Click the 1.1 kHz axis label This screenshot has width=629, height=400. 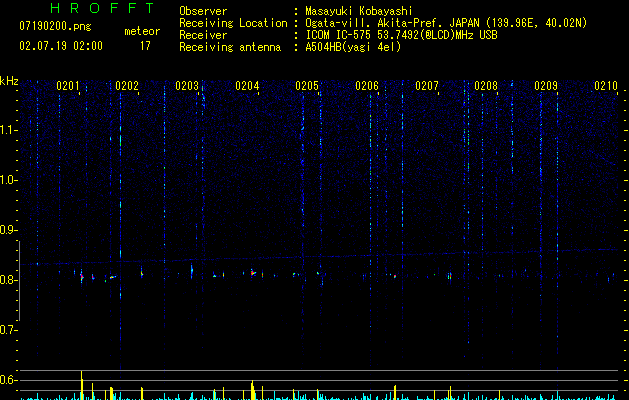(x=8, y=130)
